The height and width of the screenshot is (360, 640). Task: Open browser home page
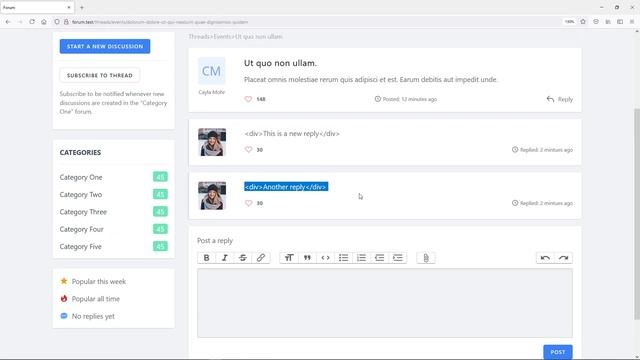[44, 22]
